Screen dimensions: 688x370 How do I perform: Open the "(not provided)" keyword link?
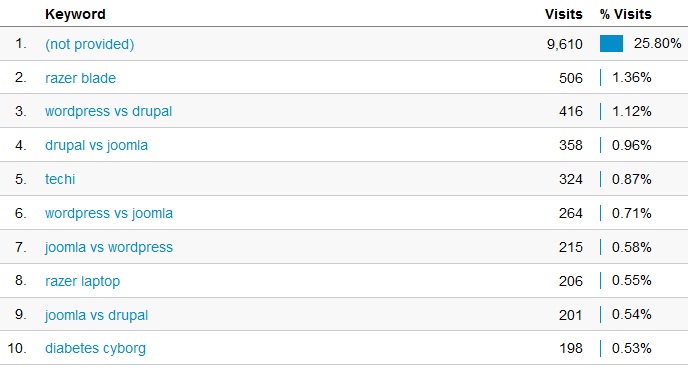[90, 44]
